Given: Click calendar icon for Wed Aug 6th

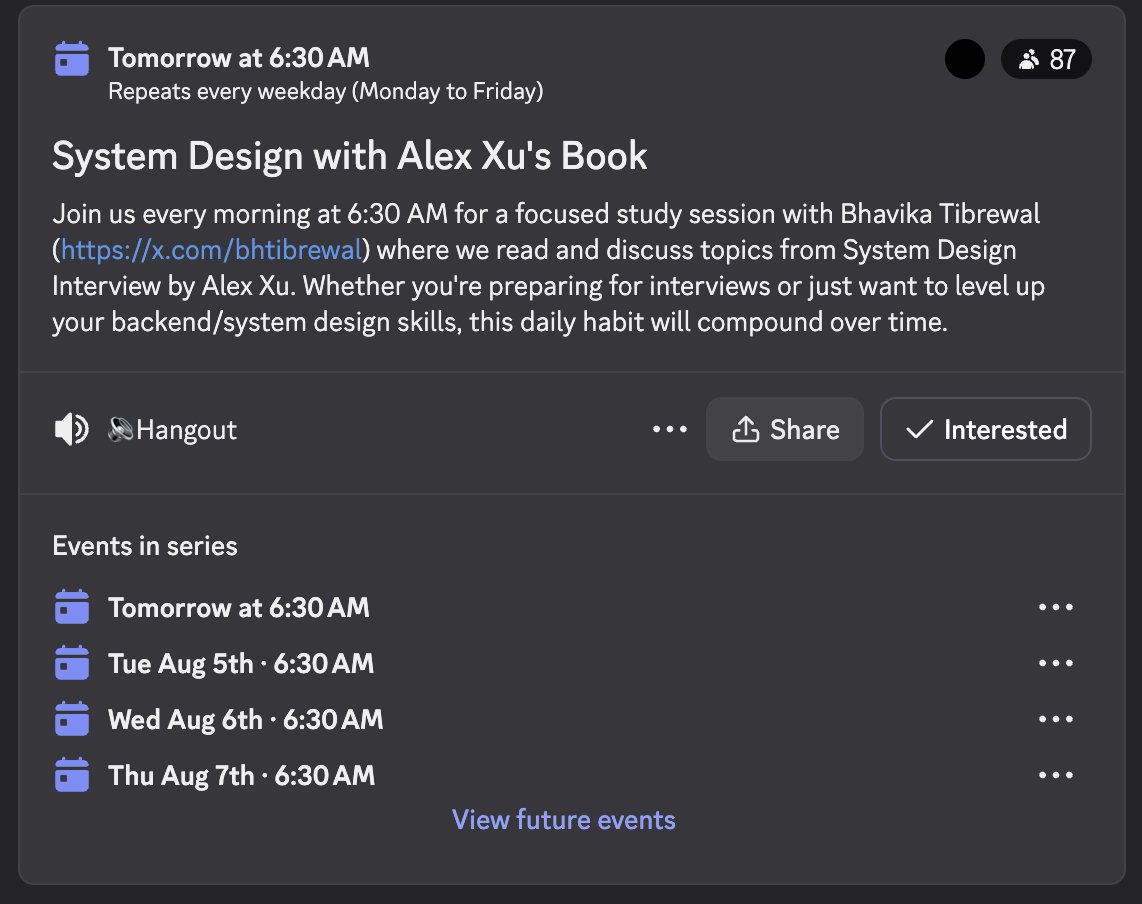Looking at the screenshot, I should (x=71, y=719).
